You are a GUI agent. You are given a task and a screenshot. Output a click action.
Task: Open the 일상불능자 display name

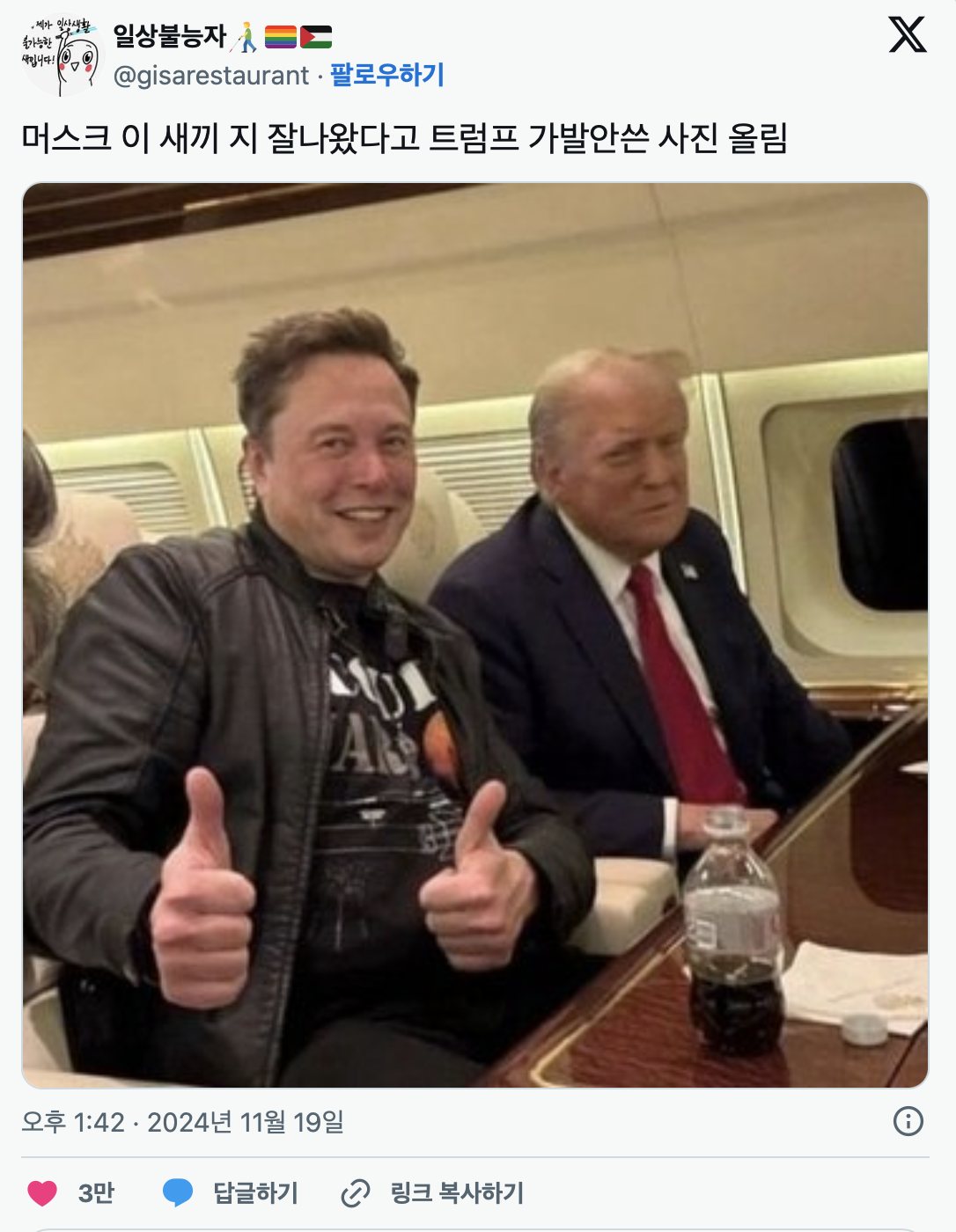click(x=170, y=36)
